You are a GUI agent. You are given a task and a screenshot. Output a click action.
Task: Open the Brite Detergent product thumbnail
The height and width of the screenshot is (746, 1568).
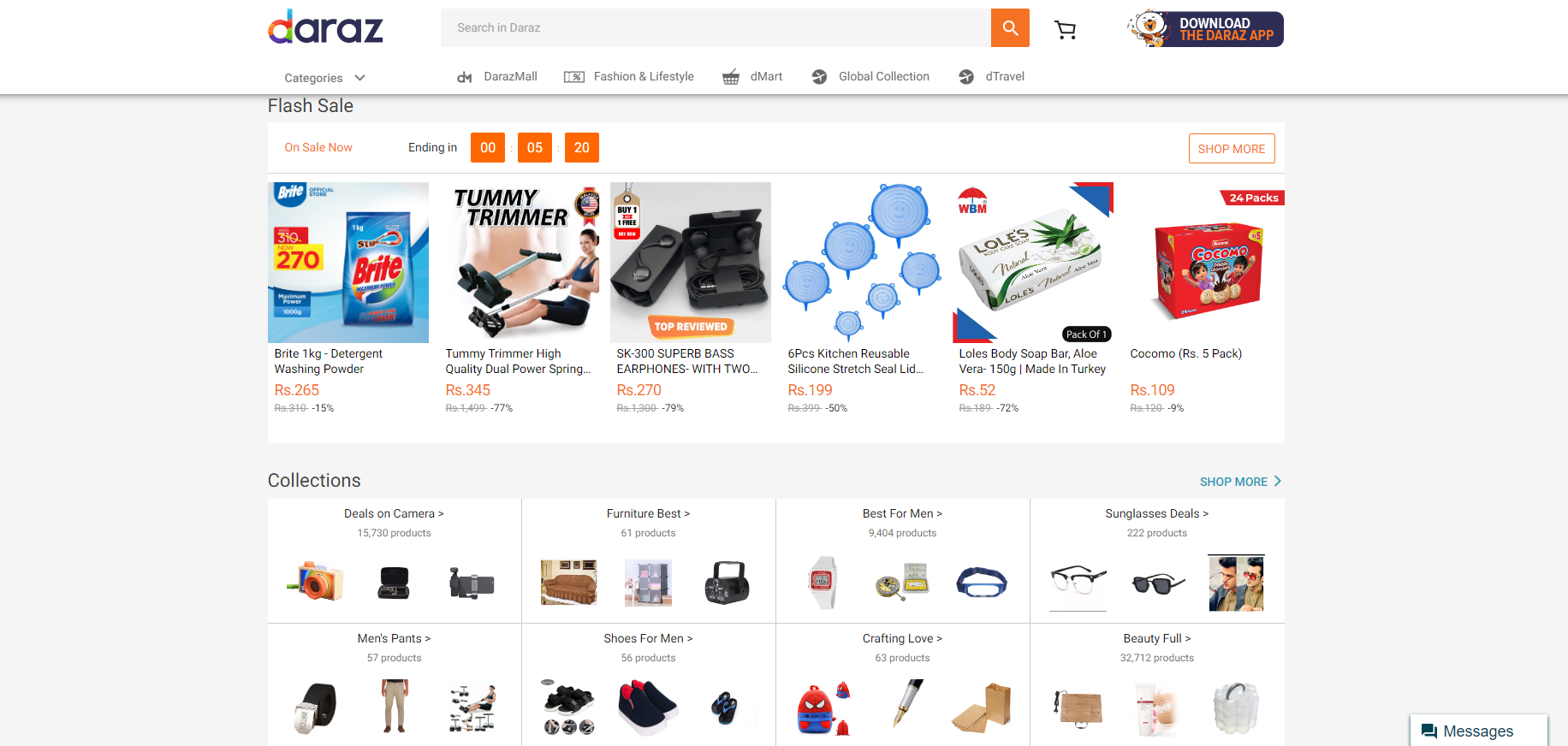[348, 263]
